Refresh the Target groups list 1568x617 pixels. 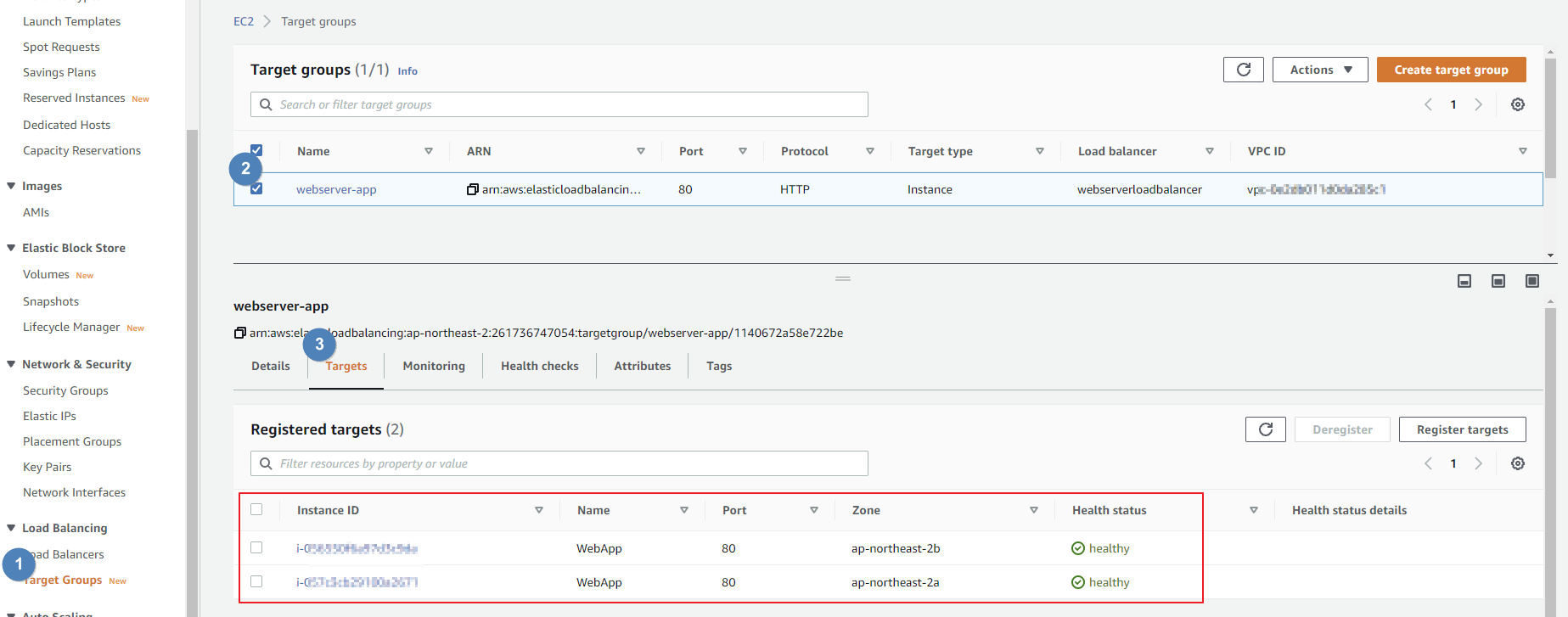coord(1243,70)
